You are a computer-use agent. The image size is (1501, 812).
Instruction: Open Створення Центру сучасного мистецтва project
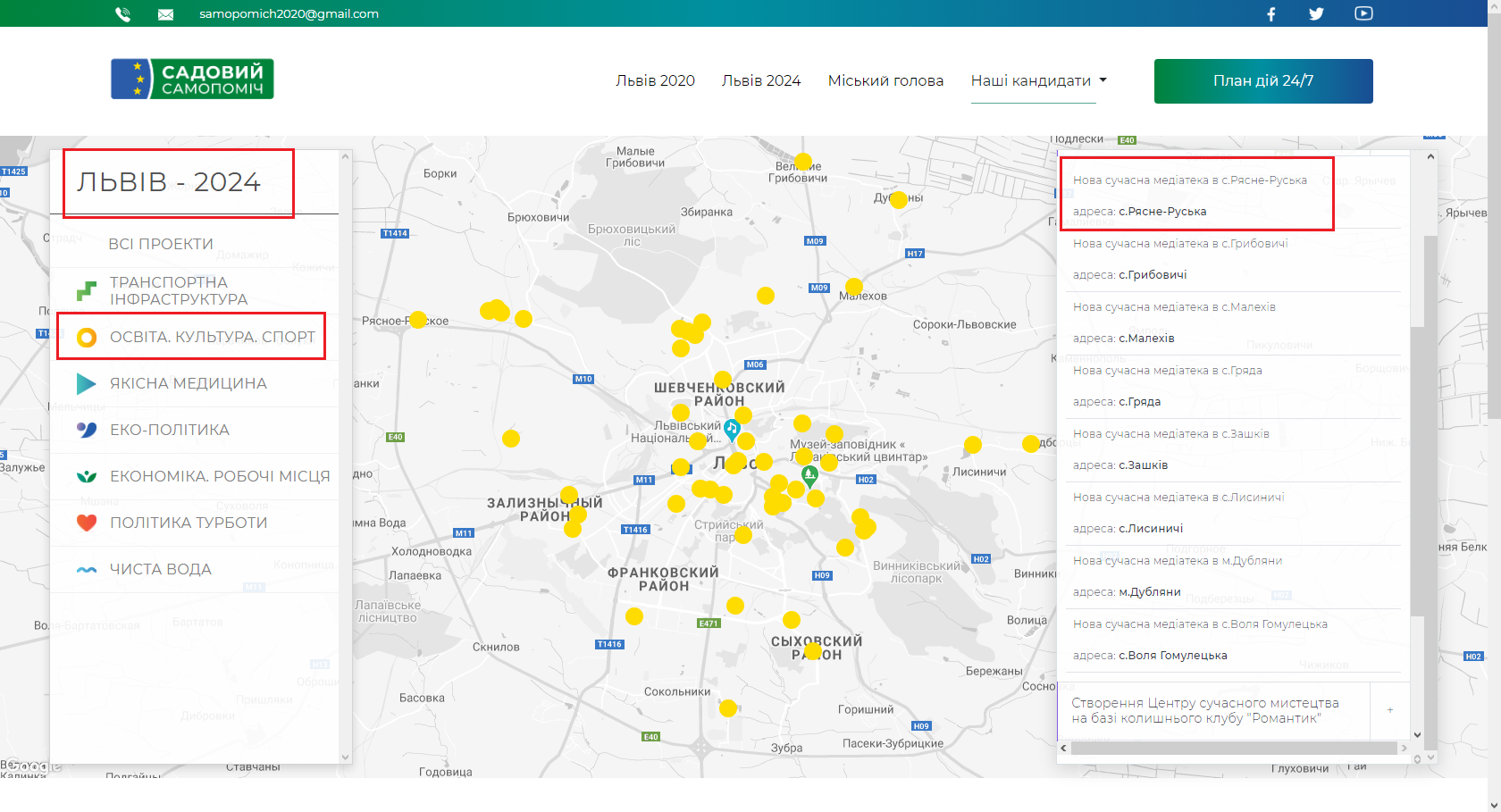click(x=1205, y=710)
